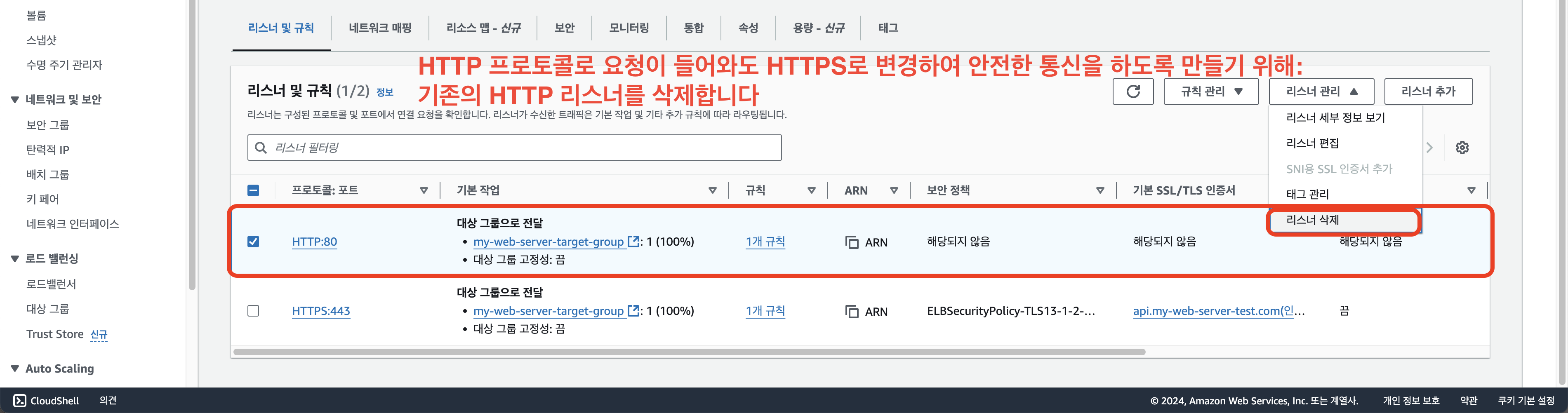
Task: Click the horizontal table scrollbar
Action: [689, 352]
